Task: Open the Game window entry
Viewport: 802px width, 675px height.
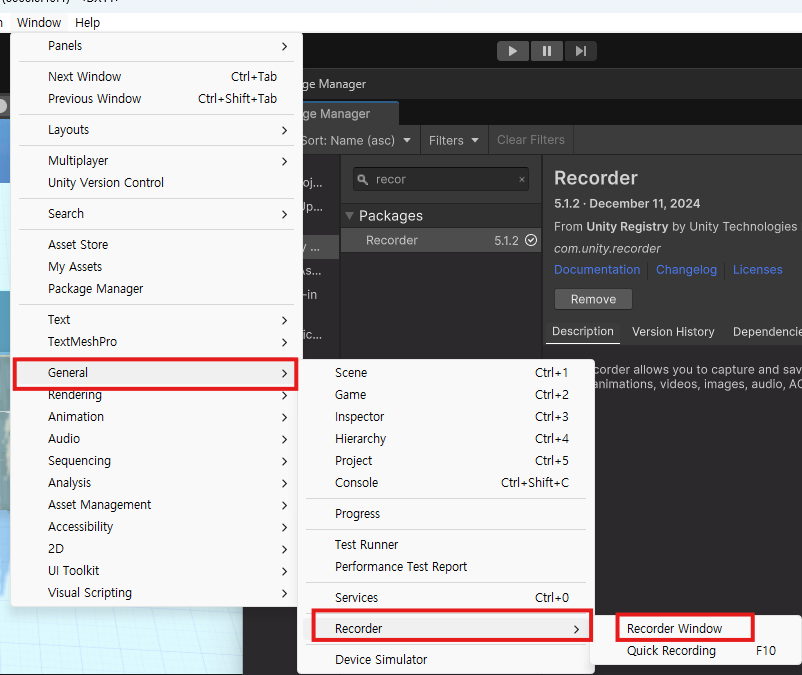Action: click(x=445, y=395)
